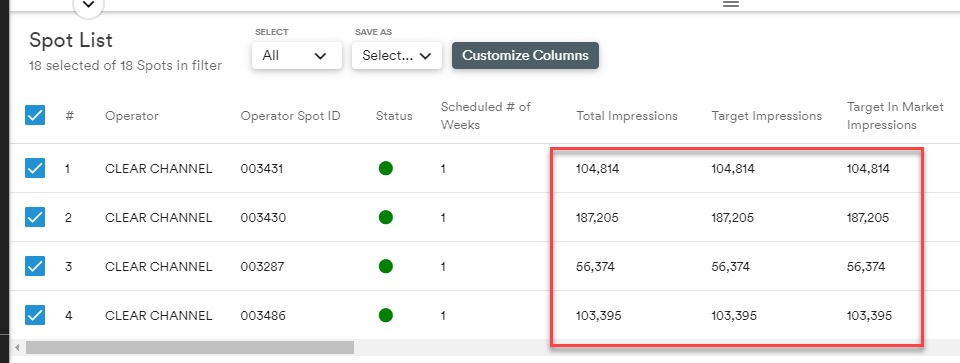Image resolution: width=960 pixels, height=363 pixels.
Task: Click Total Impressions value 104,814
Action: tap(598, 169)
